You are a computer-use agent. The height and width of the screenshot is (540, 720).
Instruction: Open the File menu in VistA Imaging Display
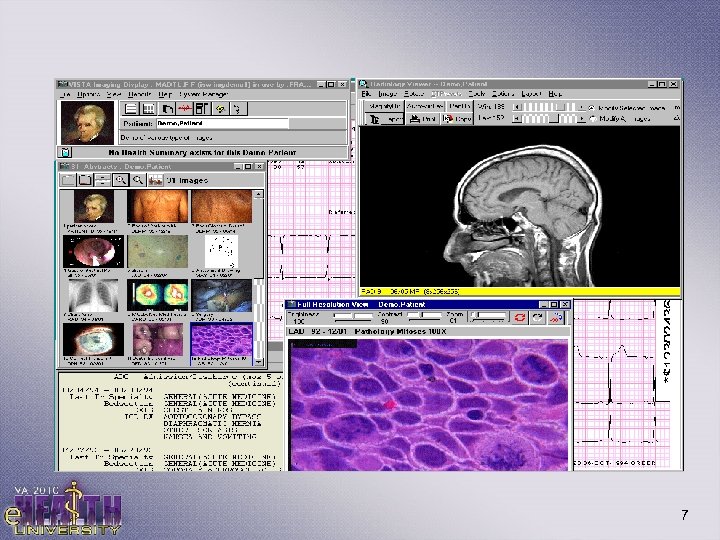coord(64,94)
